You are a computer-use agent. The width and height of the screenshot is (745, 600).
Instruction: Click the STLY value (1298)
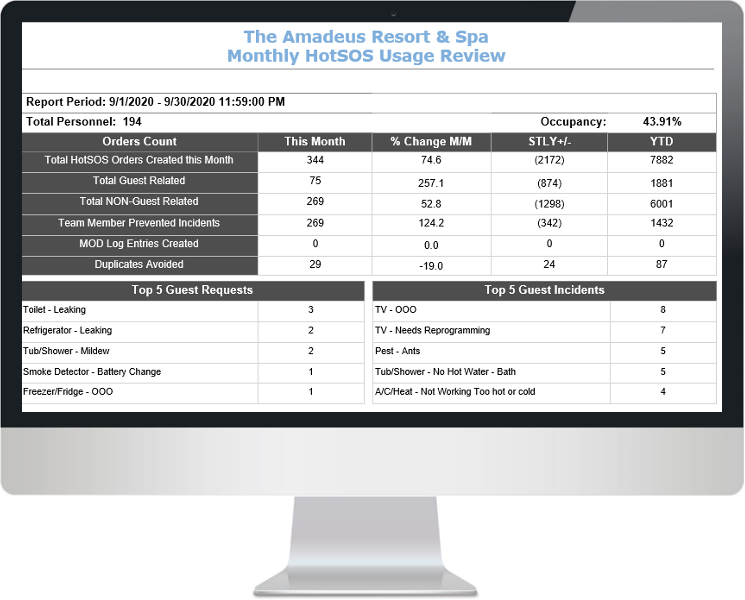pyautogui.click(x=549, y=204)
